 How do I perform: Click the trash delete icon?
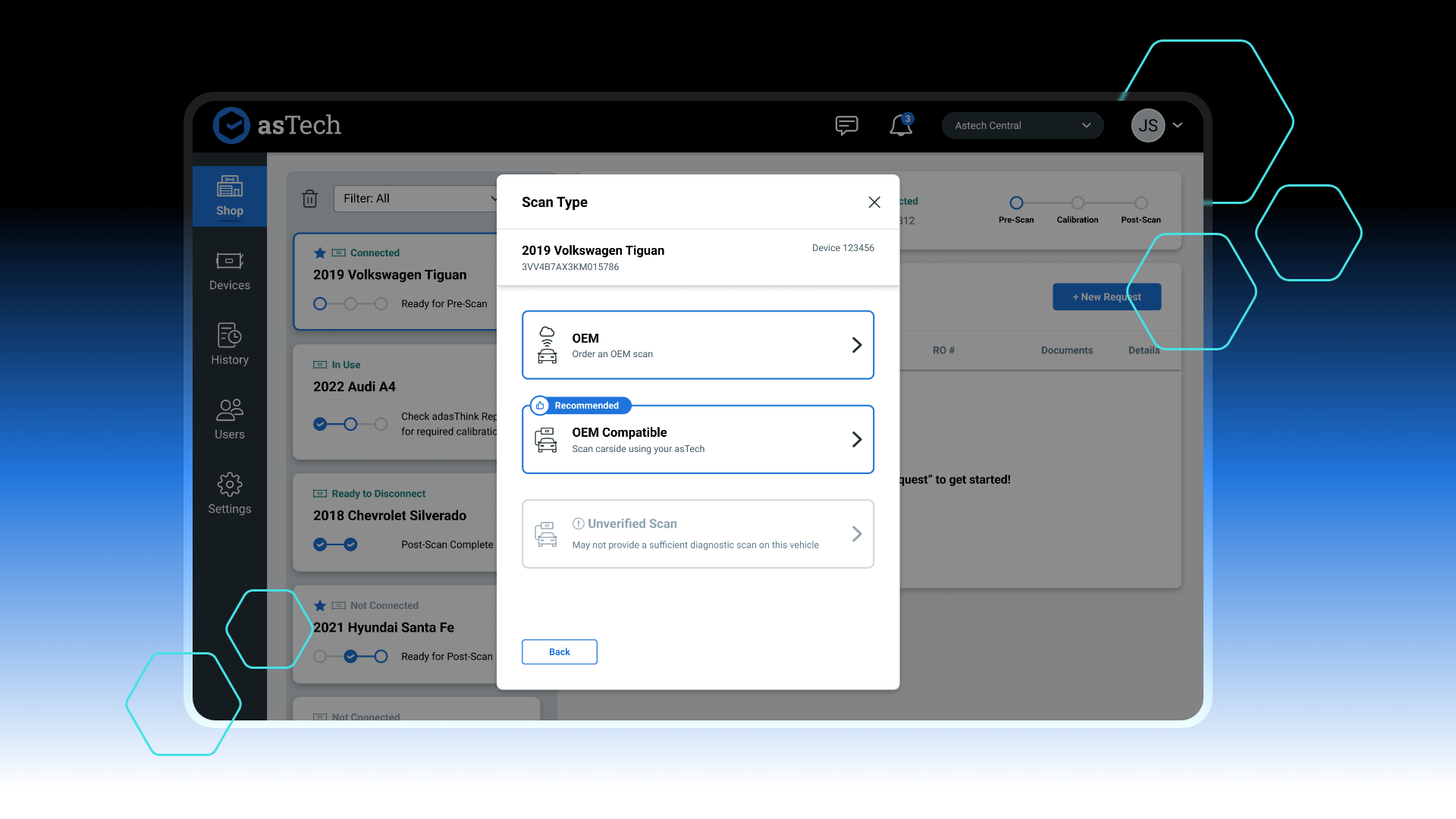pos(309,199)
